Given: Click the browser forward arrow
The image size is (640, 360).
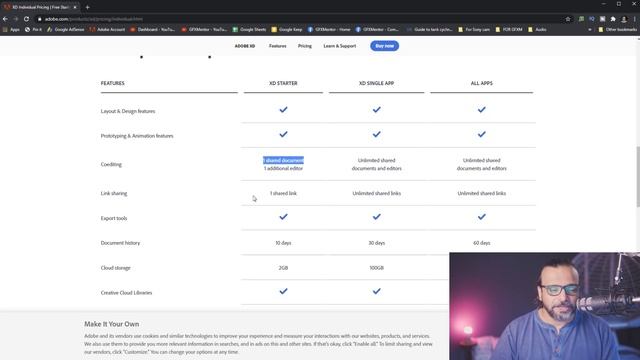Looking at the screenshot, I should tap(16, 19).
